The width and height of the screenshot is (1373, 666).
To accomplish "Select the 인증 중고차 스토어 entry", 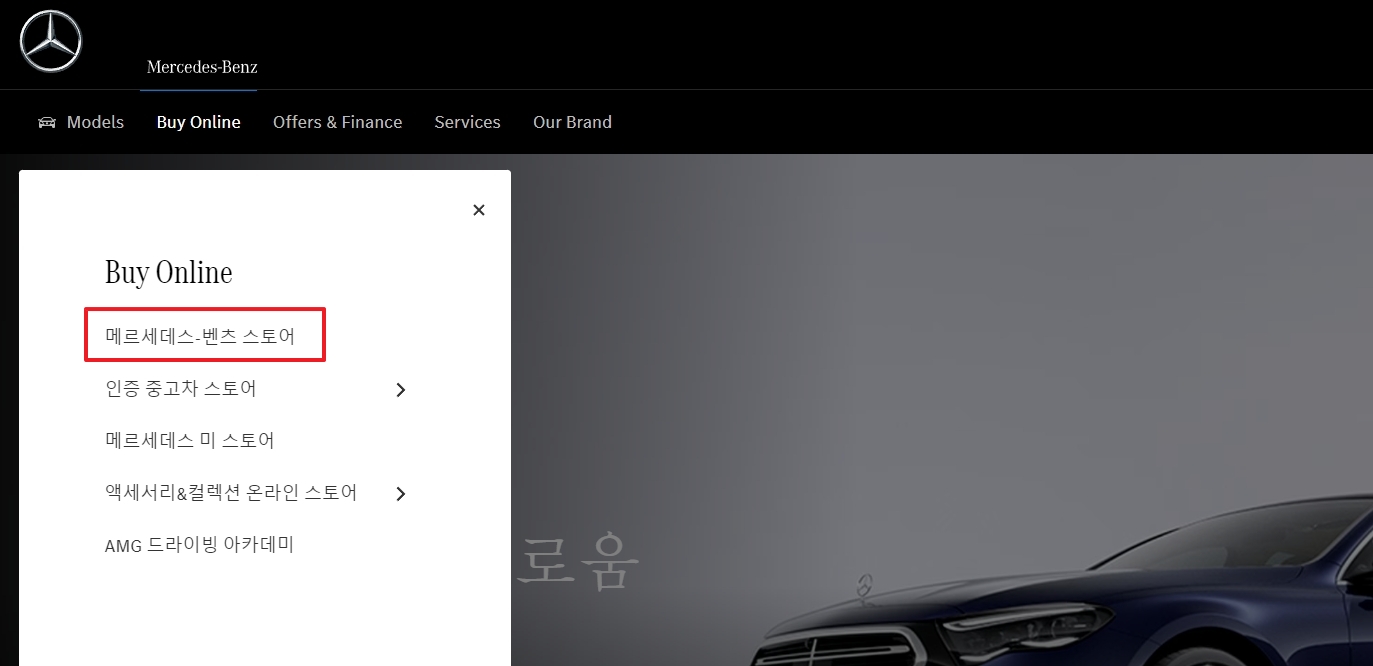I will [181, 389].
